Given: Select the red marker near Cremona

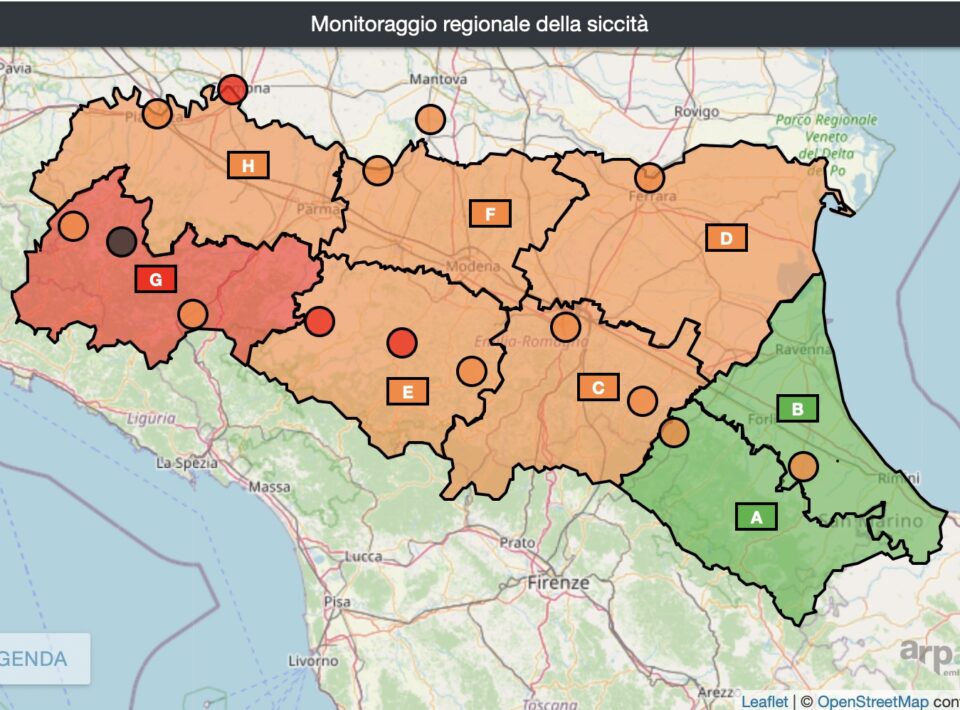Looking at the screenshot, I should click(x=232, y=90).
